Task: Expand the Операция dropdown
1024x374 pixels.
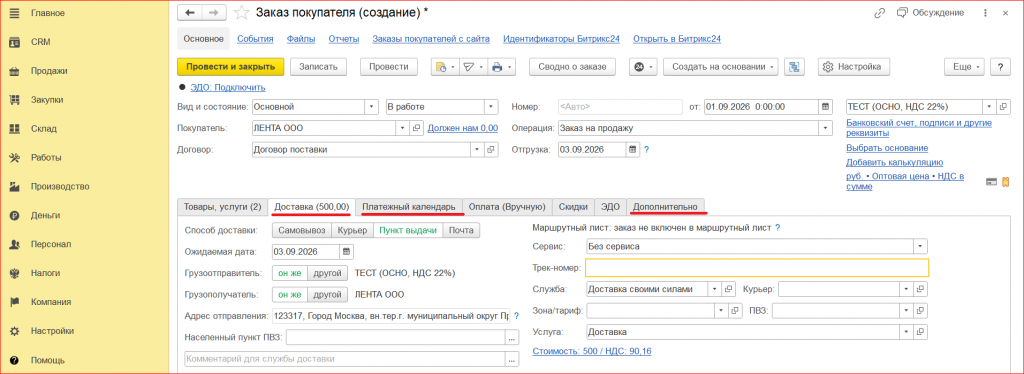Action: pyautogui.click(x=825, y=128)
